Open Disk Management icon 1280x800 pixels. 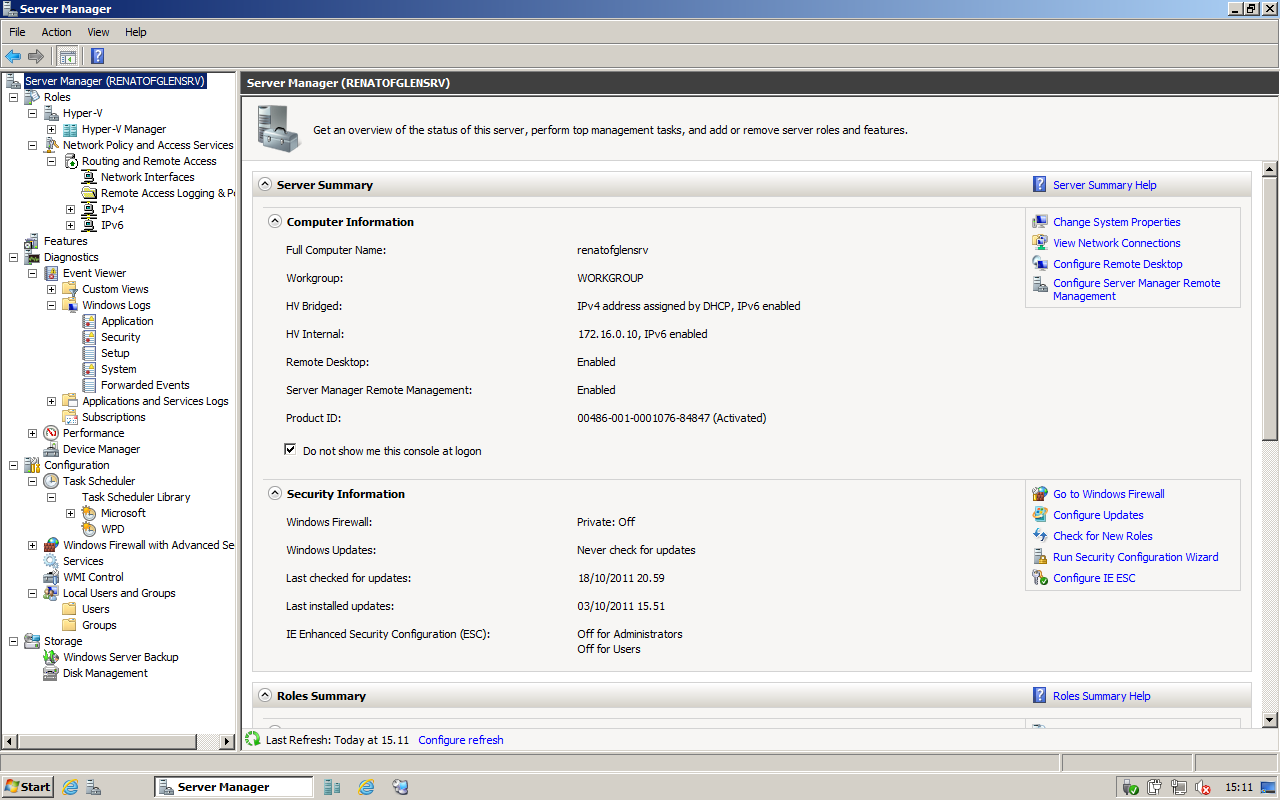tap(51, 673)
